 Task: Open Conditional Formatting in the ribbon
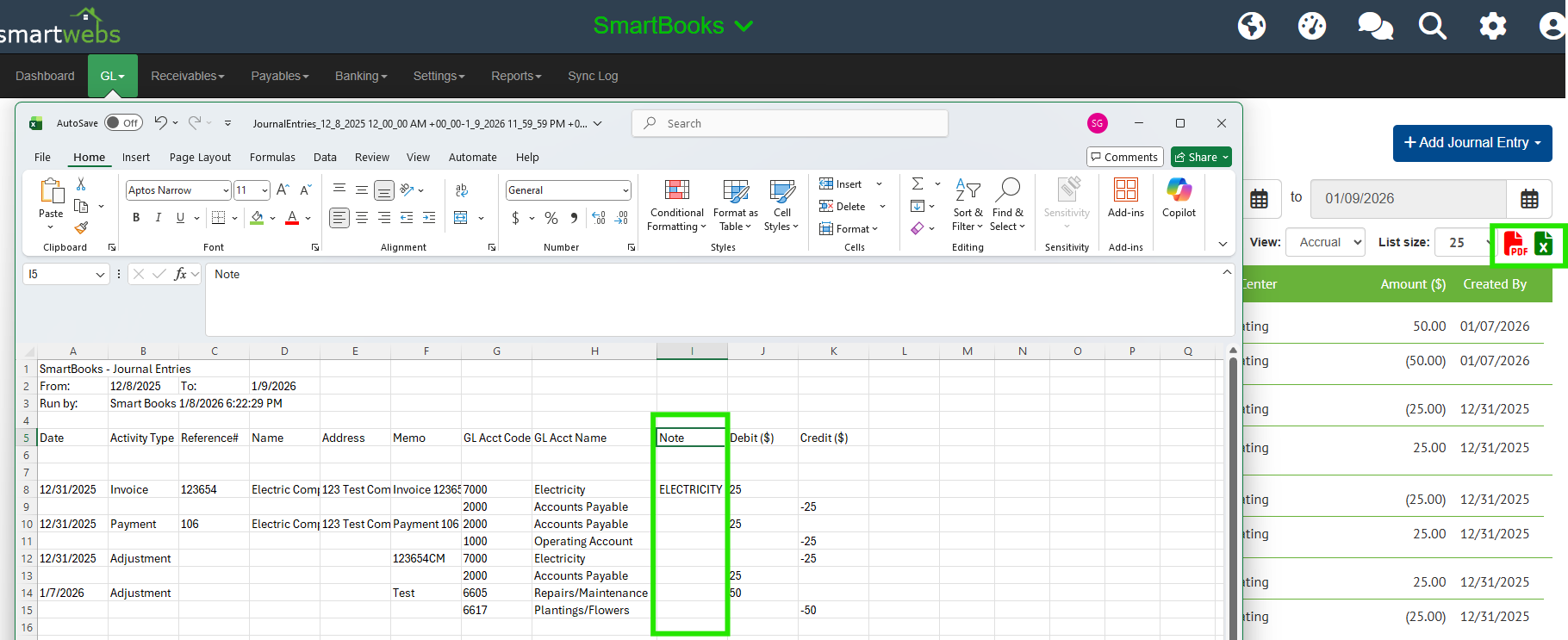(x=676, y=206)
